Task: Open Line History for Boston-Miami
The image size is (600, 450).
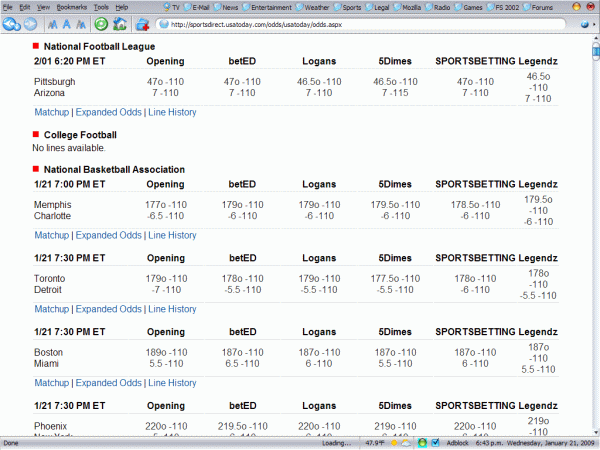Action: tap(172, 383)
